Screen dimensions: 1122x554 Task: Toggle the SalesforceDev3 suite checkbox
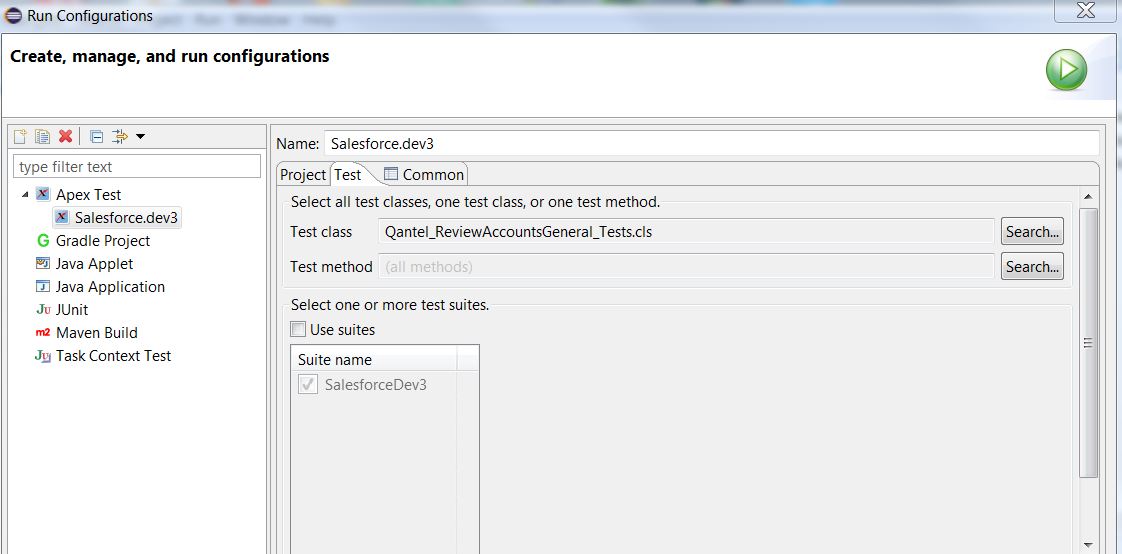(x=308, y=385)
